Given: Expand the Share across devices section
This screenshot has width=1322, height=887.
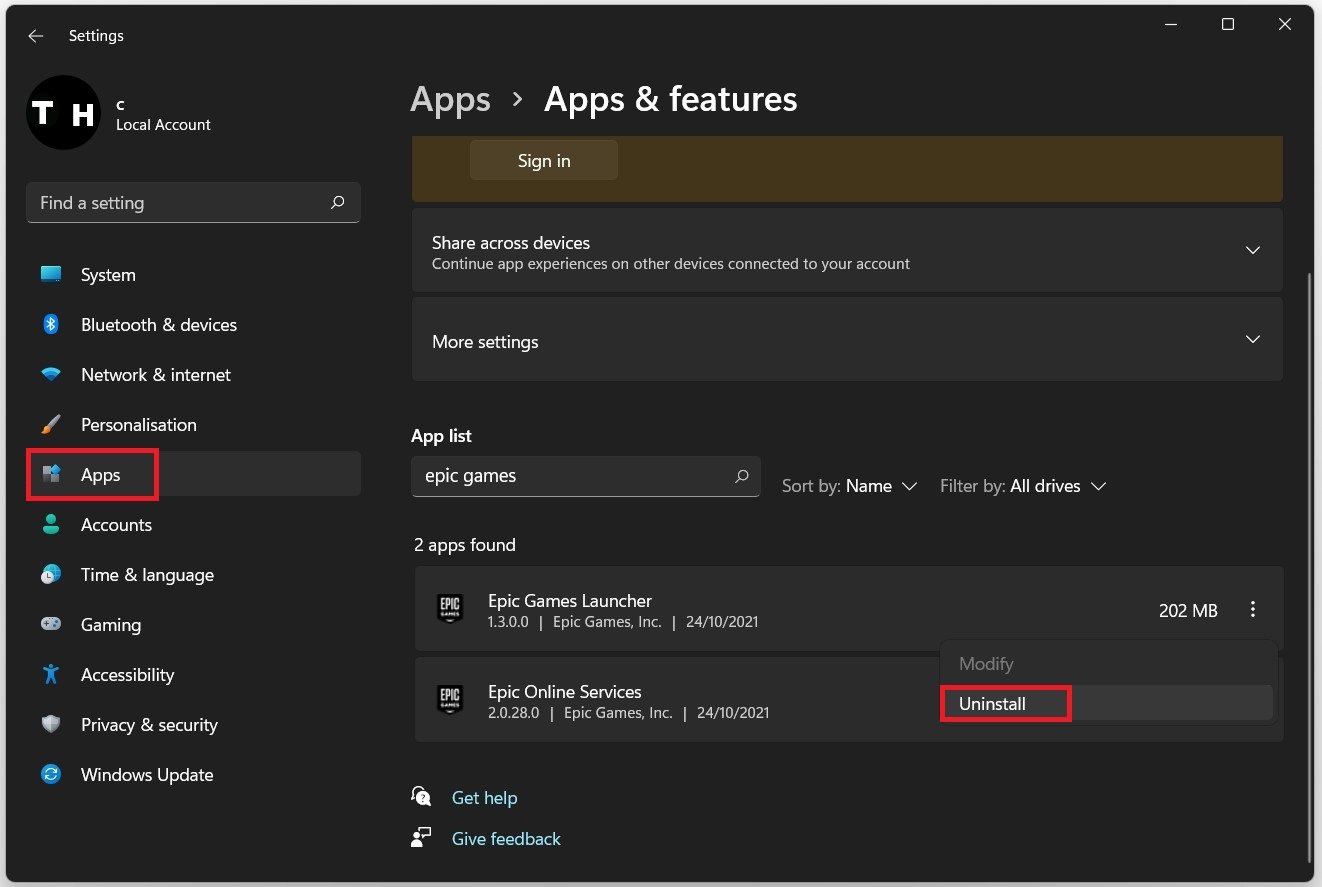Looking at the screenshot, I should coord(1252,250).
